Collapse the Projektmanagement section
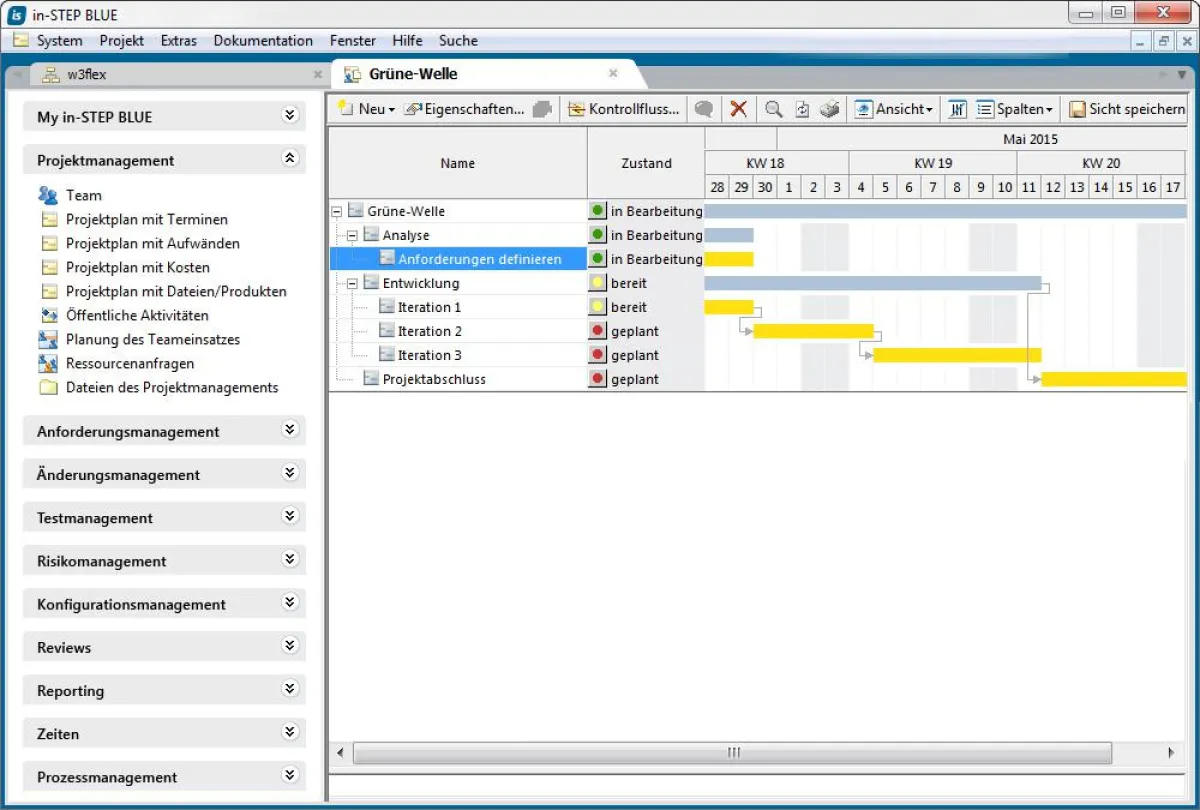The width and height of the screenshot is (1200, 810). click(x=290, y=159)
